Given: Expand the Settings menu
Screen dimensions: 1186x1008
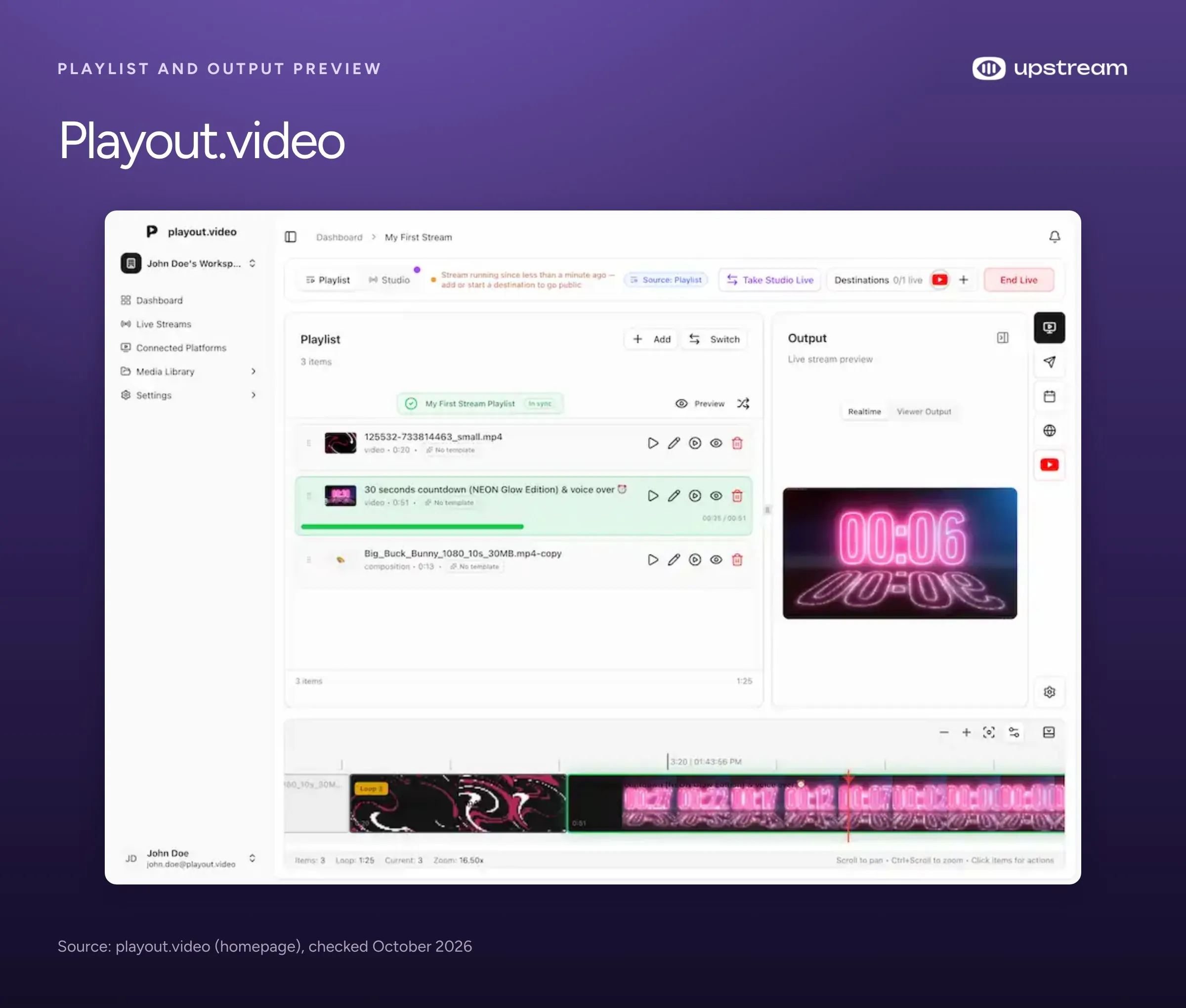Looking at the screenshot, I should [189, 395].
